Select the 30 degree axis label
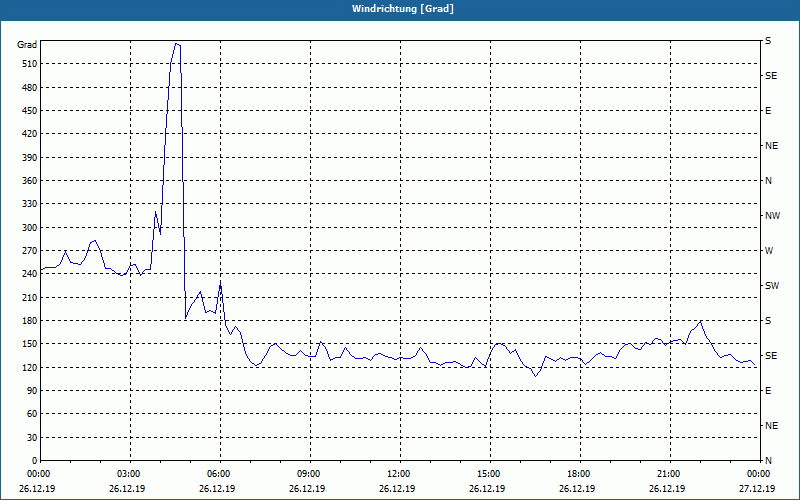The width and height of the screenshot is (800, 500). (32, 437)
